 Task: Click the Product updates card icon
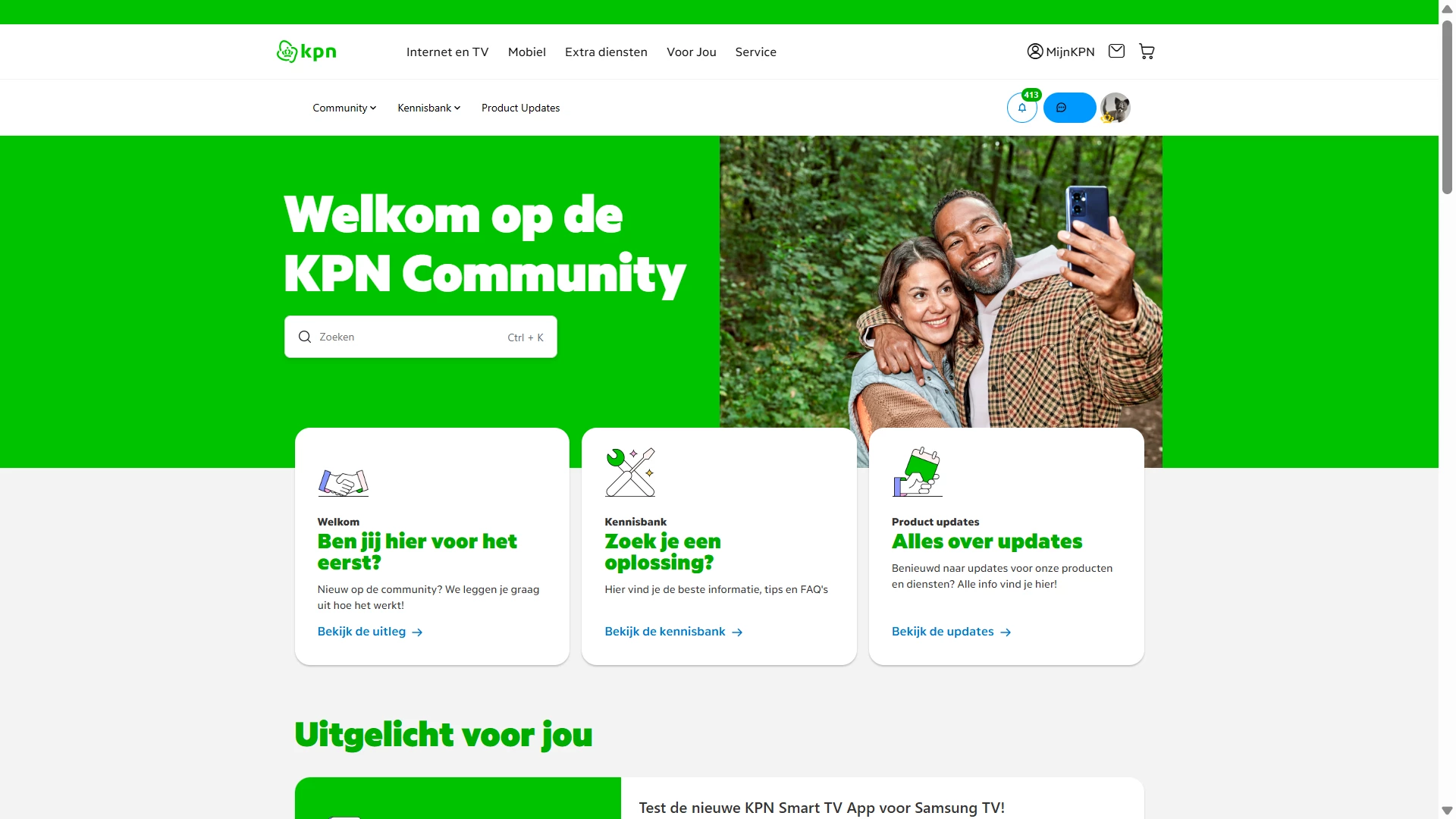(918, 472)
